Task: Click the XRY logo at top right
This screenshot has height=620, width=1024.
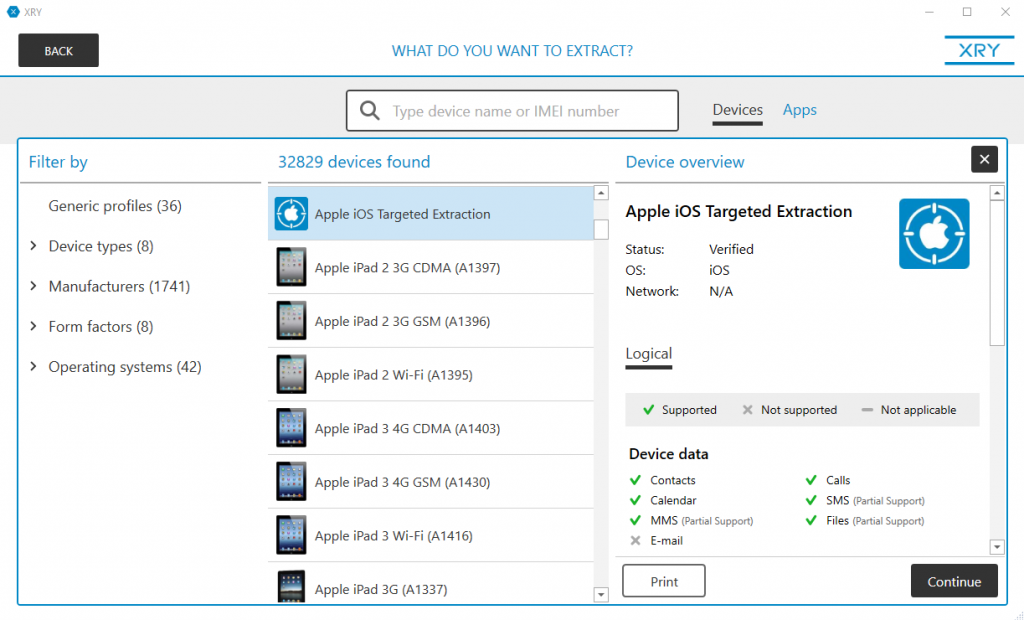Action: tap(979, 50)
